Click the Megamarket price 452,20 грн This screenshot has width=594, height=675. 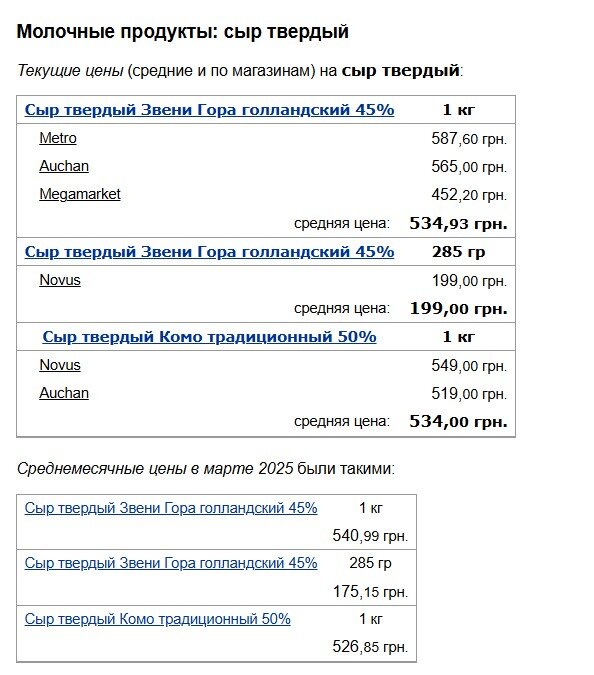tap(469, 195)
